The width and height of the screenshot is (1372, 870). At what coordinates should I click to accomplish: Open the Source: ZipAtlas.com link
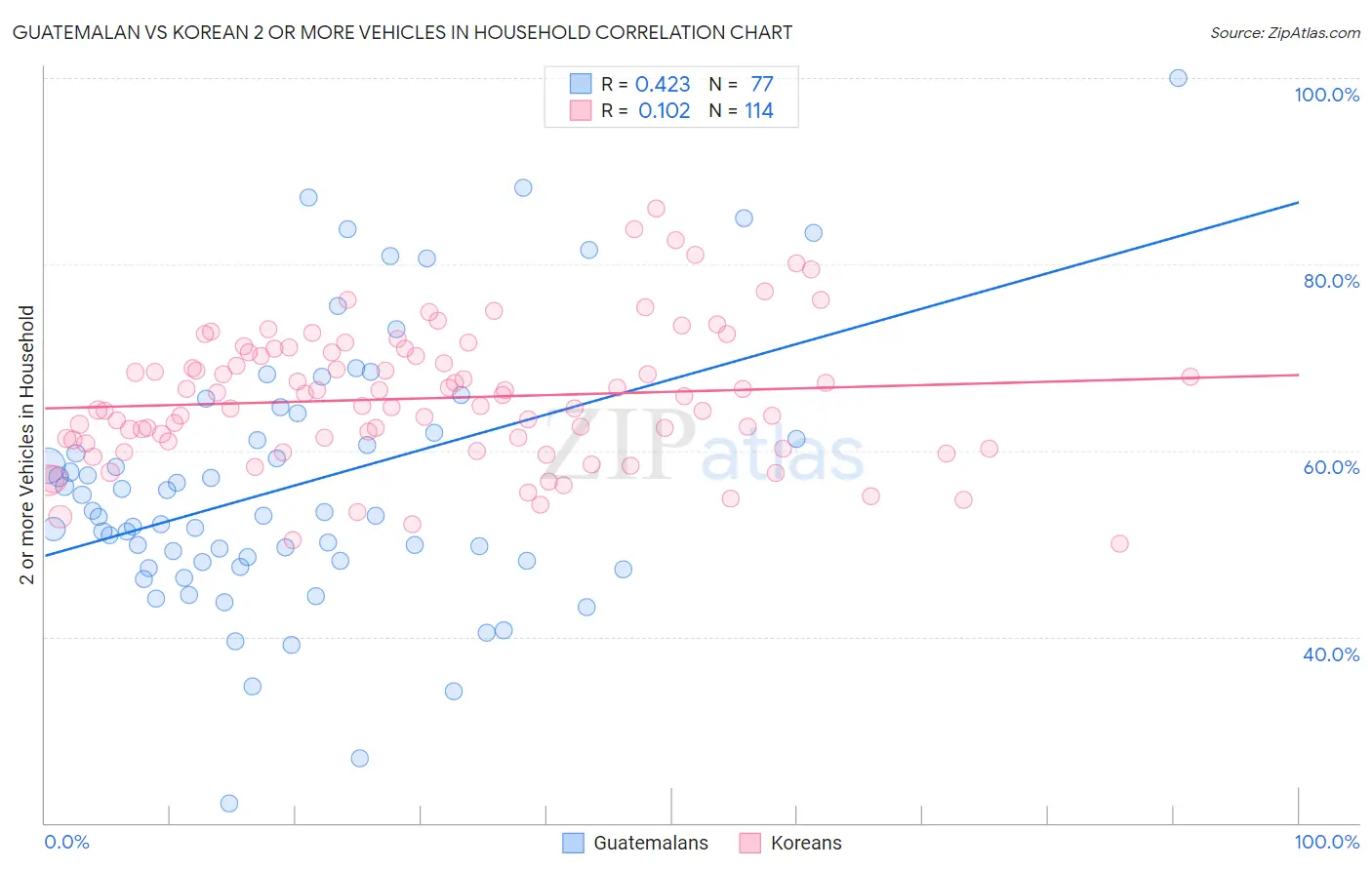pos(1285,32)
